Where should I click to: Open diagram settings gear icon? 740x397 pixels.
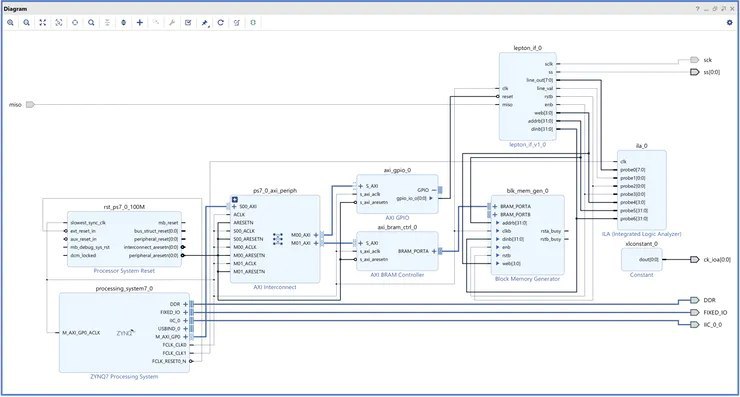coord(730,23)
